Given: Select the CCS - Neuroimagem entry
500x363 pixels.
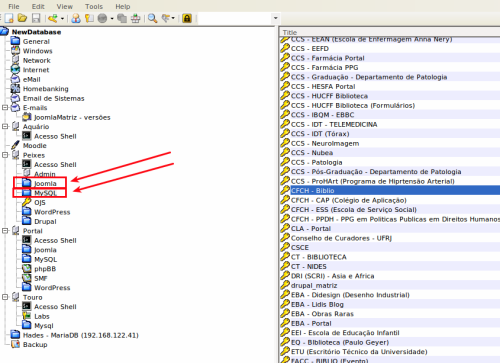Looking at the screenshot, I should (x=335, y=143).
